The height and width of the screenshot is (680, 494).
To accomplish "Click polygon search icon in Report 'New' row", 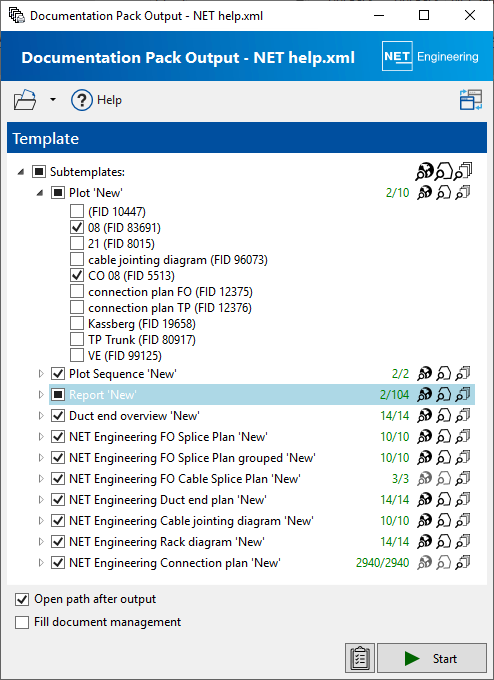I will tap(443, 394).
